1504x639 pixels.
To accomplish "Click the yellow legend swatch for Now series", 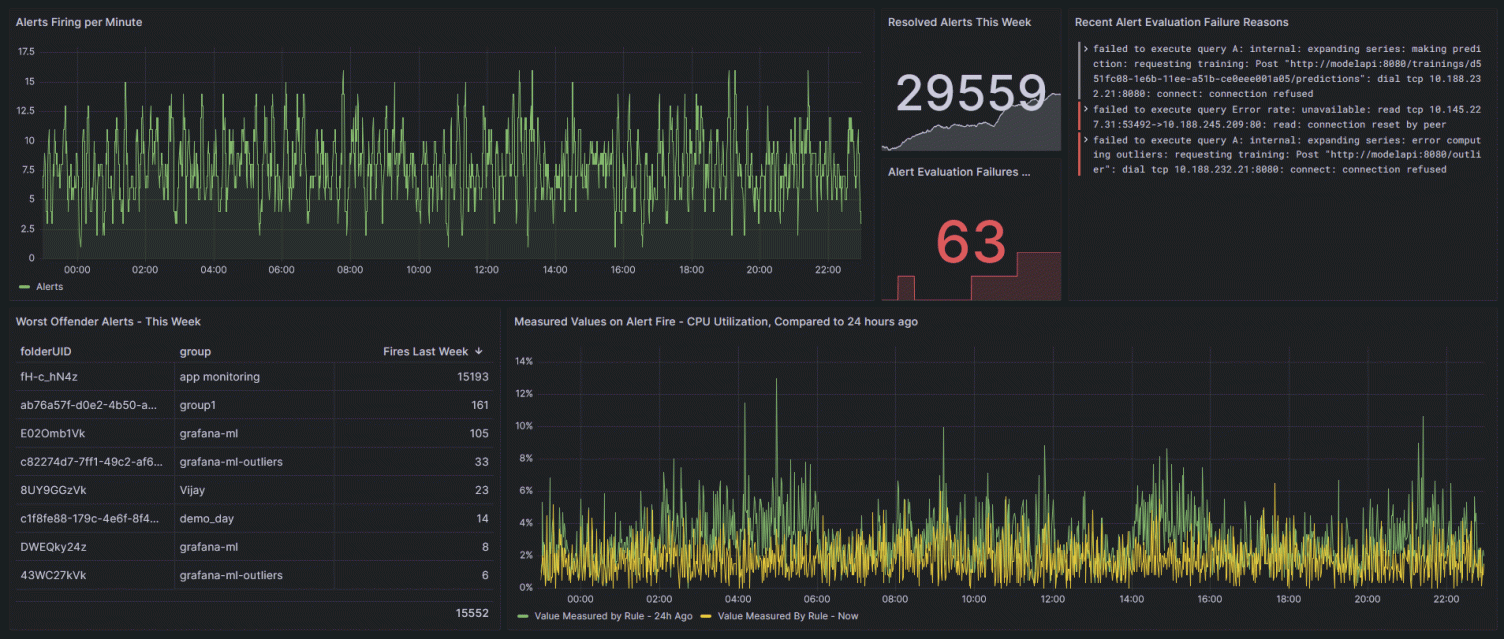I will 706,616.
